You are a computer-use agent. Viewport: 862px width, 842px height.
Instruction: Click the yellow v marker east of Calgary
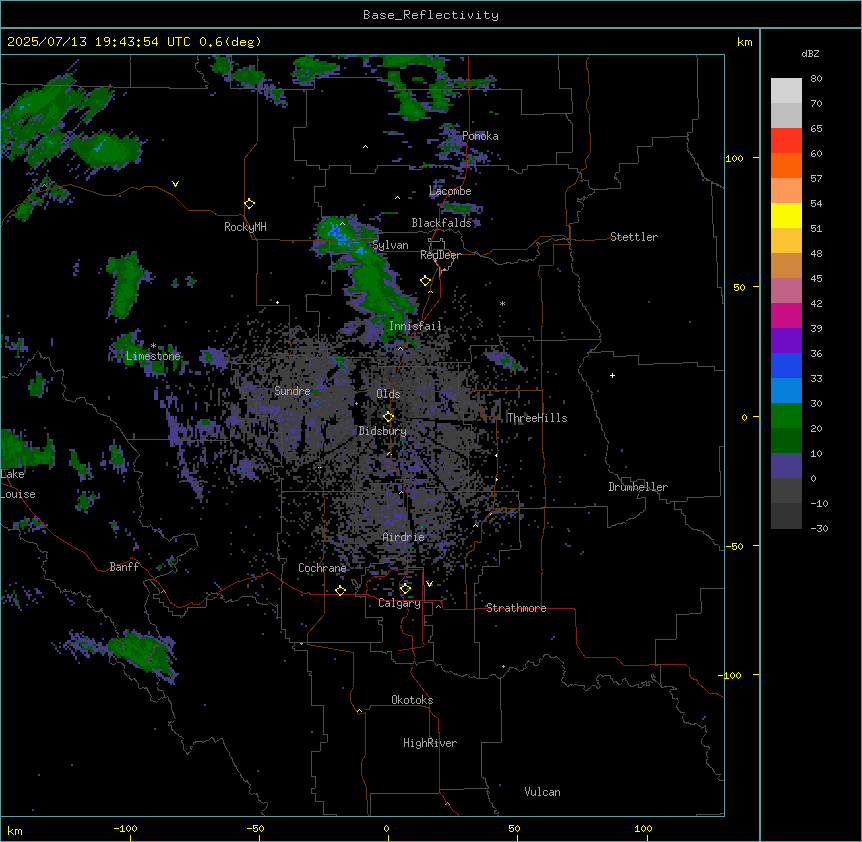429,584
